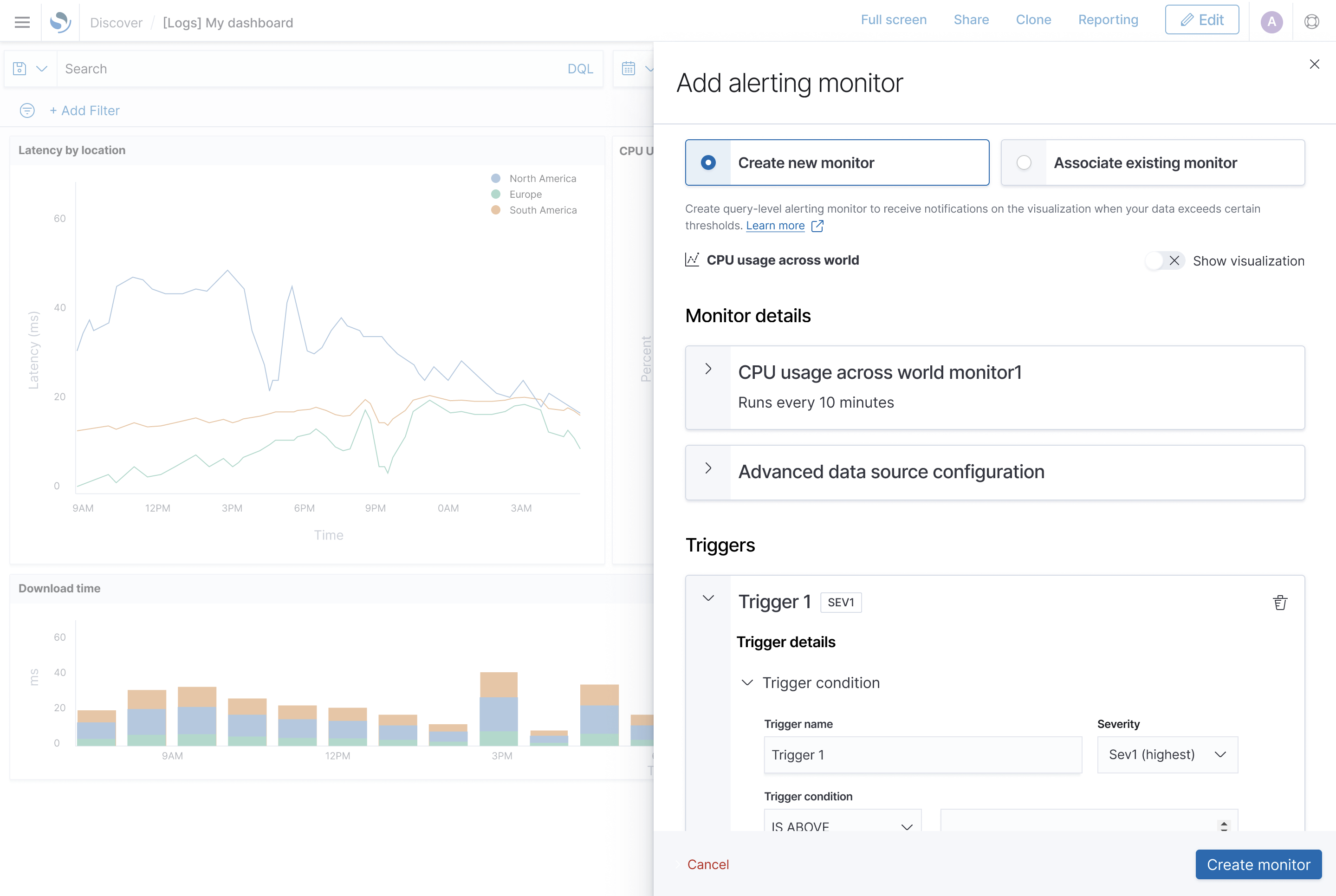The height and width of the screenshot is (896, 1336).
Task: Click the OpenSearch Dashboards logo
Action: 60,22
